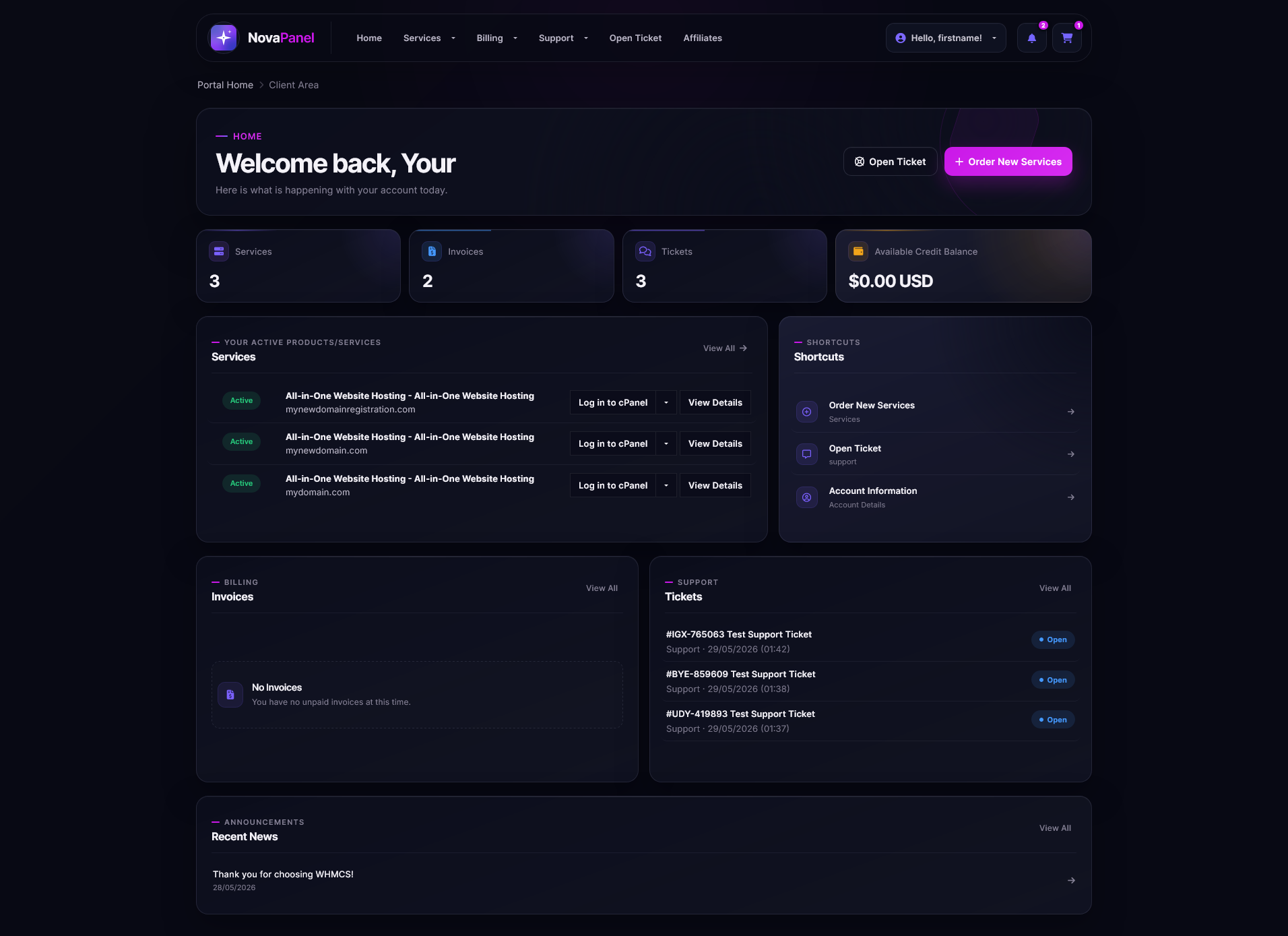1288x936 pixels.
Task: Open ticket #BYE-859609 Test Support Ticket
Action: click(740, 674)
